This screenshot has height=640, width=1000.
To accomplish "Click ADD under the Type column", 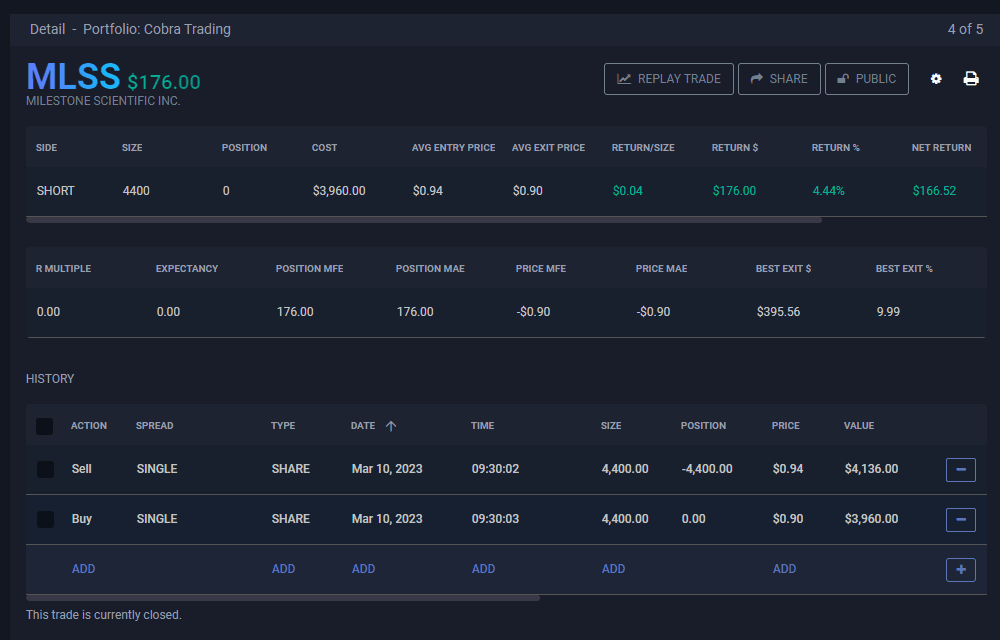I will coord(283,569).
